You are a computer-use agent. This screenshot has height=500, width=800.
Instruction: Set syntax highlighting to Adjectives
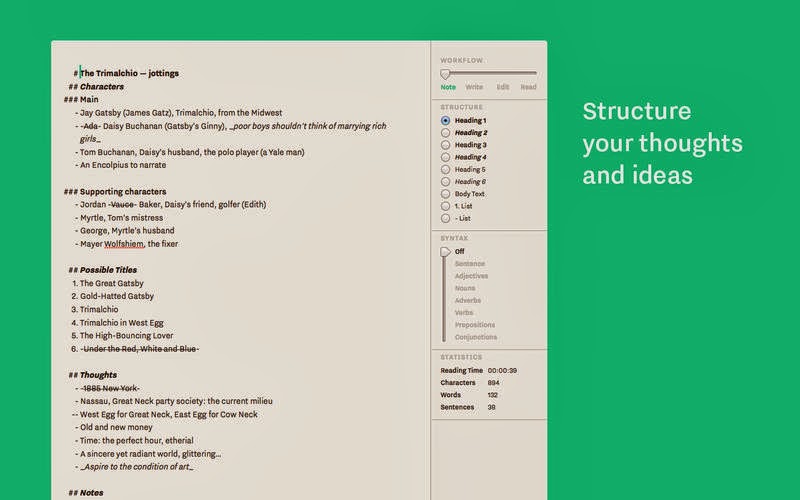(471, 276)
